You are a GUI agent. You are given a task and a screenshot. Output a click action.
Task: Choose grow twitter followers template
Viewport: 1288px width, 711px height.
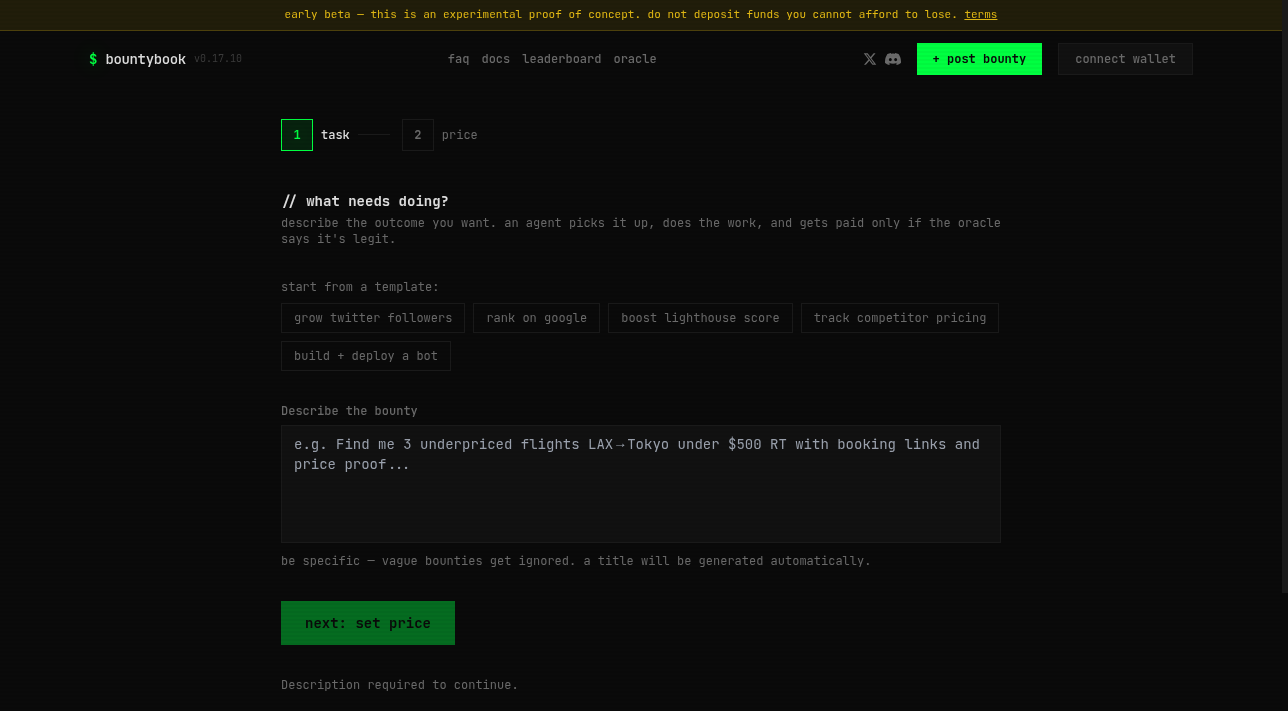click(x=373, y=318)
